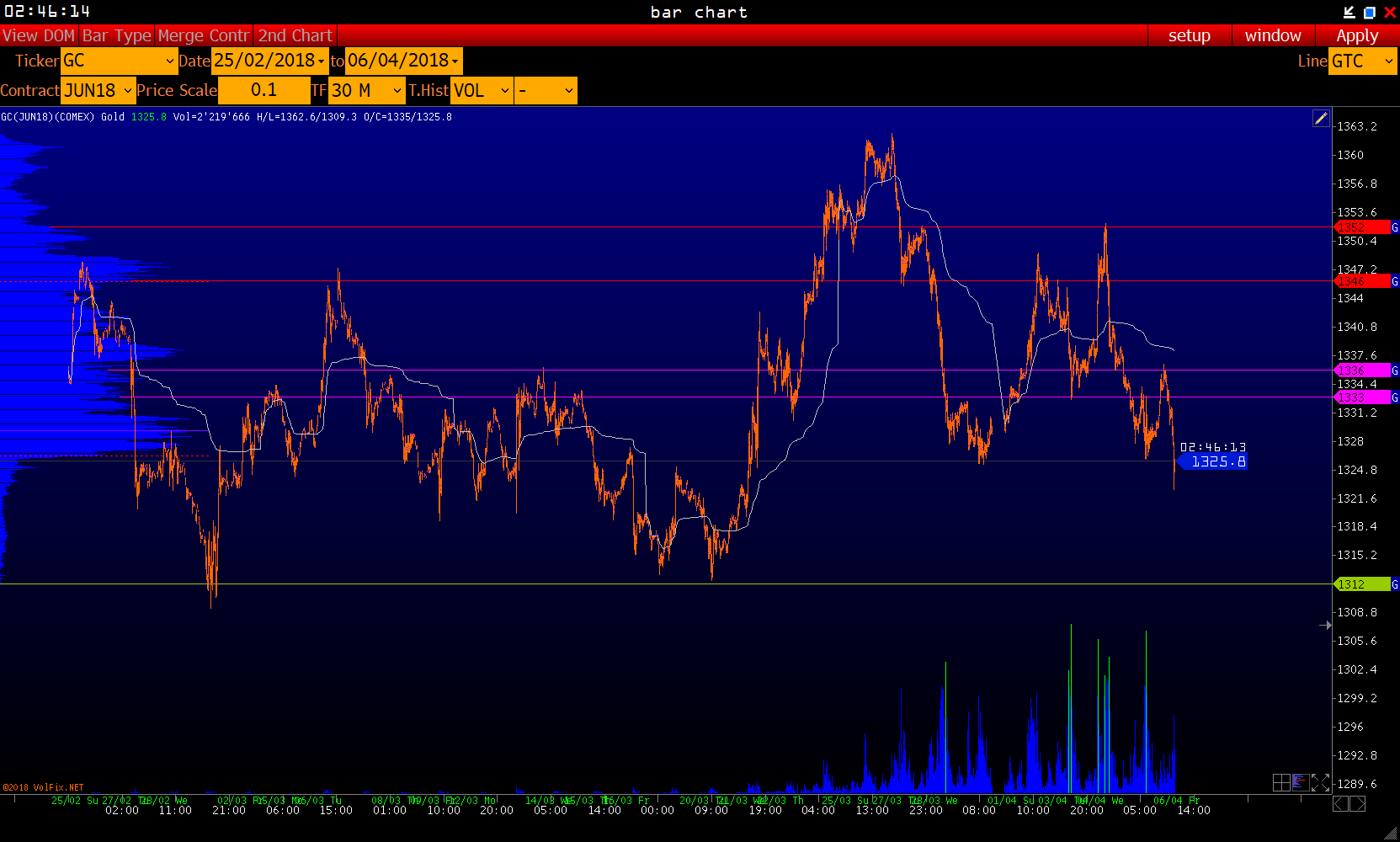
Task: Open the four-pane grid layout icon
Action: click(x=1281, y=783)
